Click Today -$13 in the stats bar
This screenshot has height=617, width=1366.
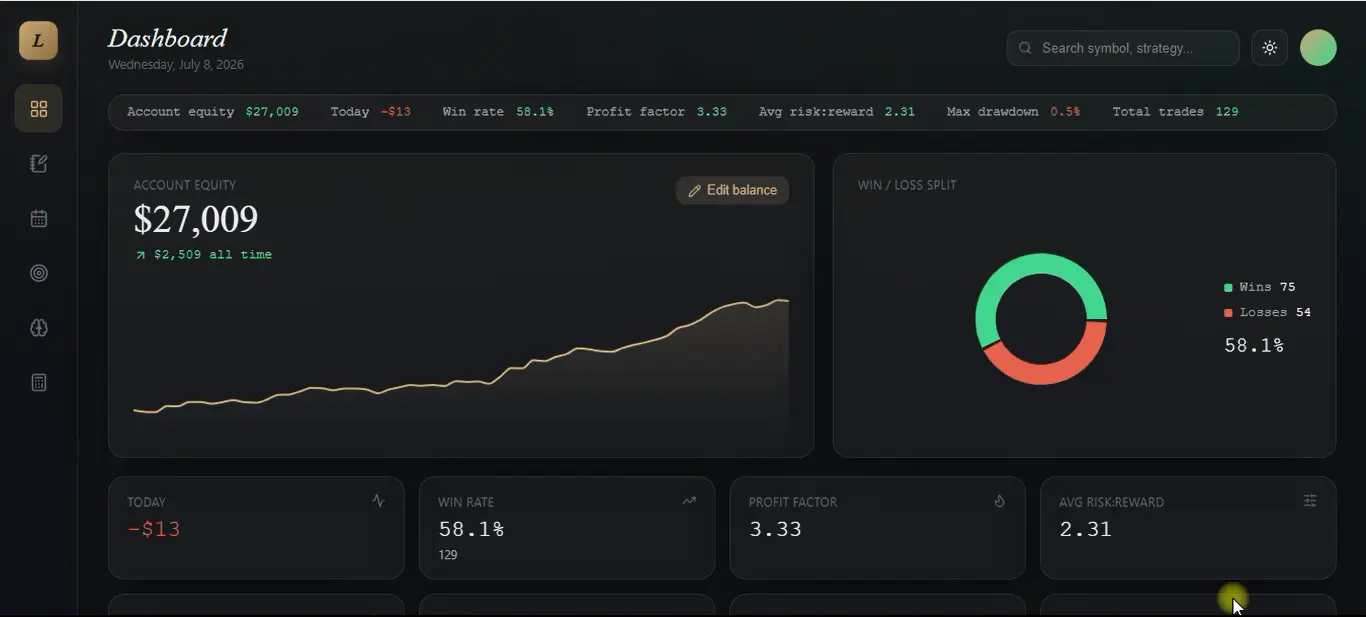click(371, 112)
